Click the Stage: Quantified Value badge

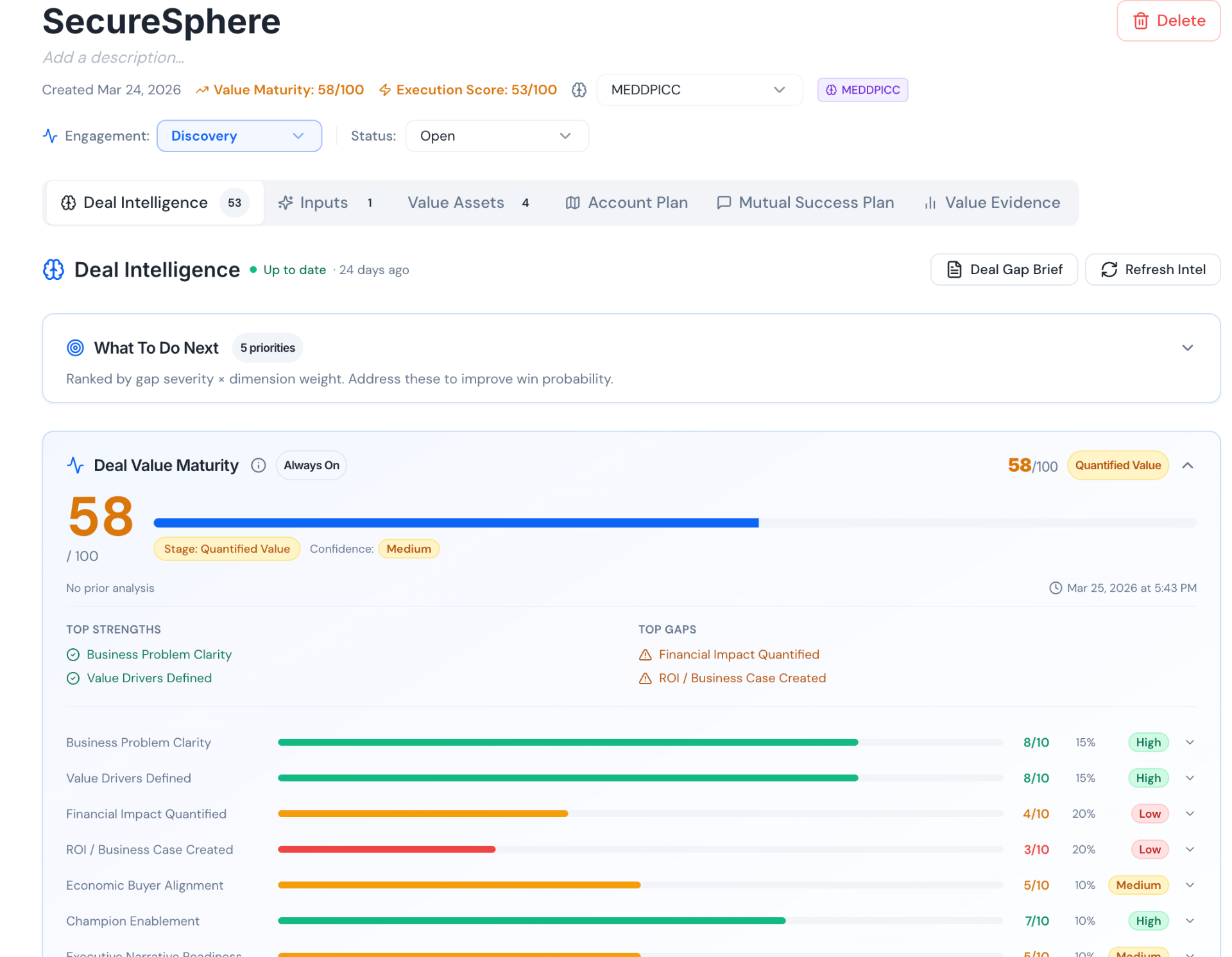(x=227, y=549)
